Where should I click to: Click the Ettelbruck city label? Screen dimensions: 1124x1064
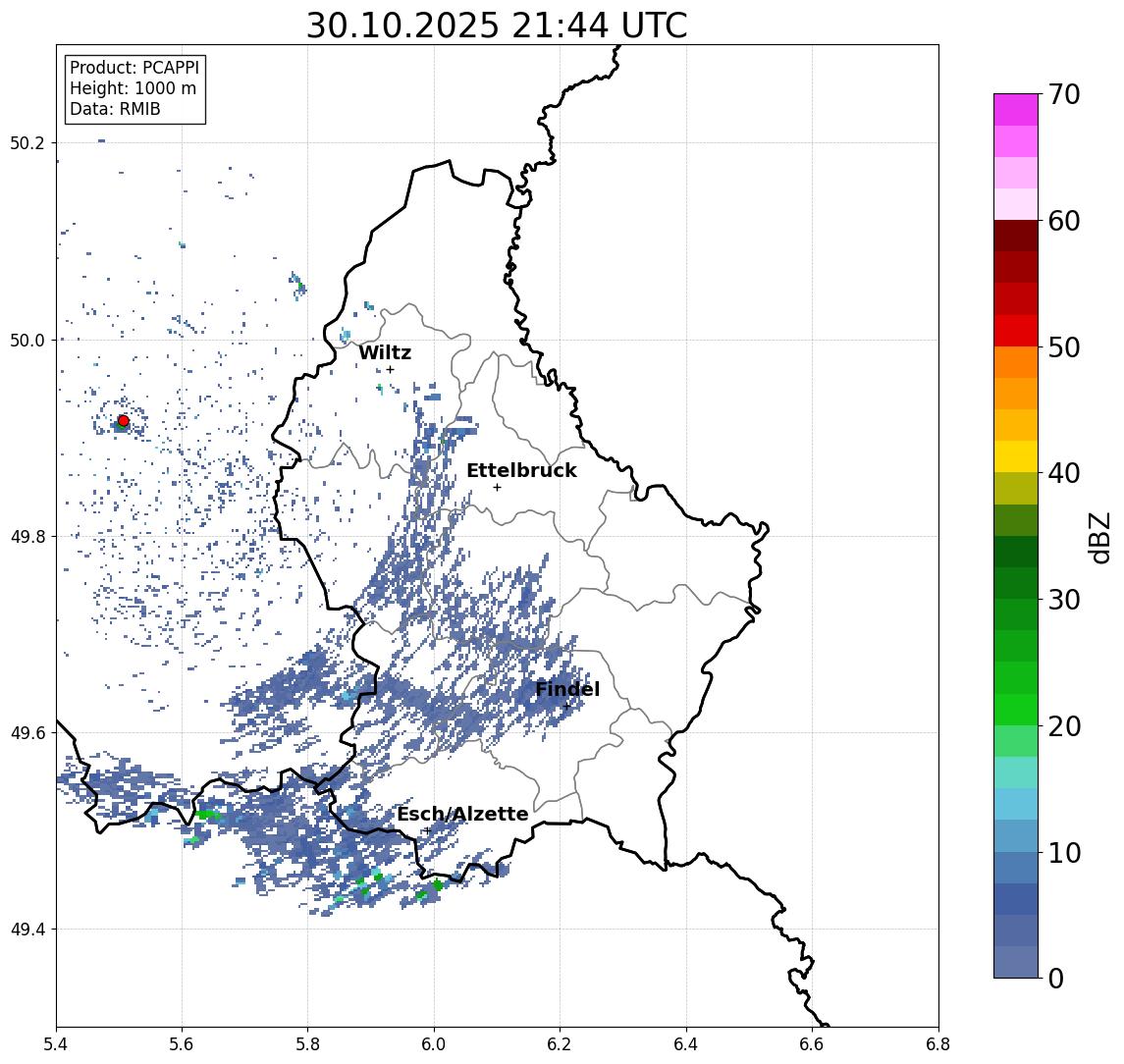point(521,470)
